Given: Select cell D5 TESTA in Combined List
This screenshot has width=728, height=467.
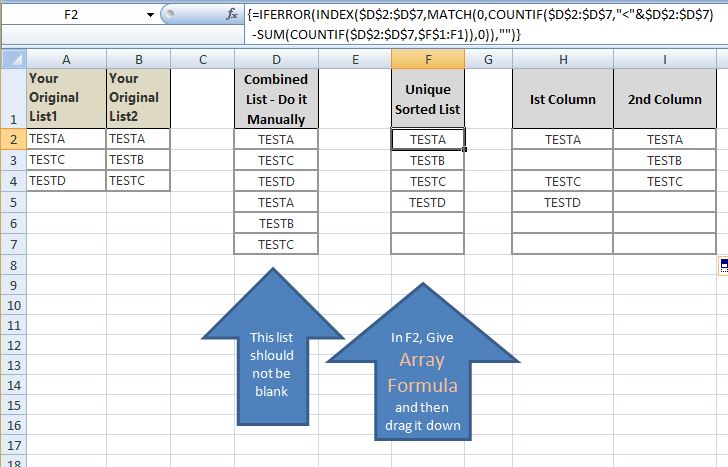Looking at the screenshot, I should tap(276, 202).
